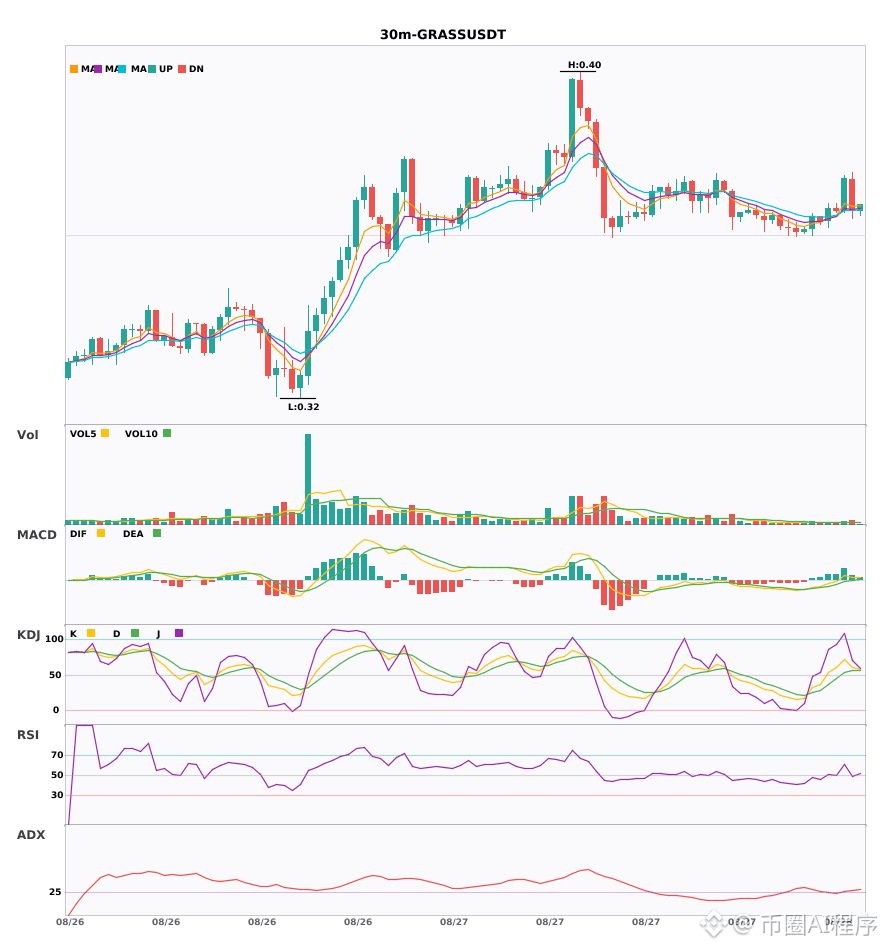Click the yellow DIF legend swatch
The image size is (885, 950).
coord(101,533)
